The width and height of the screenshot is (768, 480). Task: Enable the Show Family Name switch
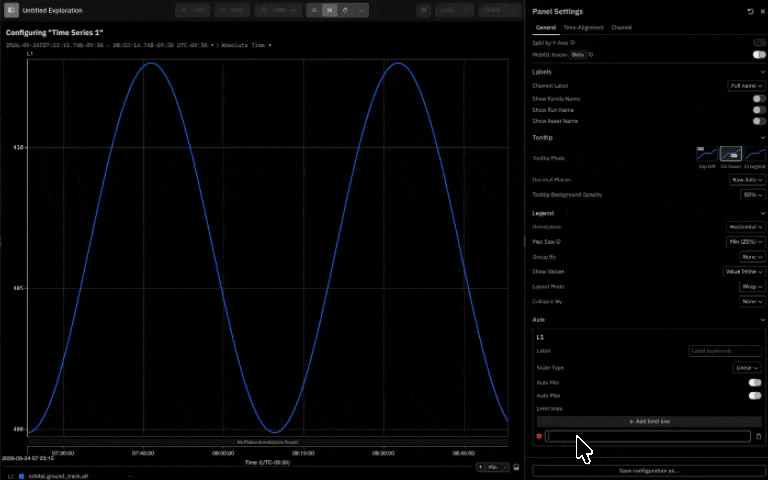pos(759,99)
